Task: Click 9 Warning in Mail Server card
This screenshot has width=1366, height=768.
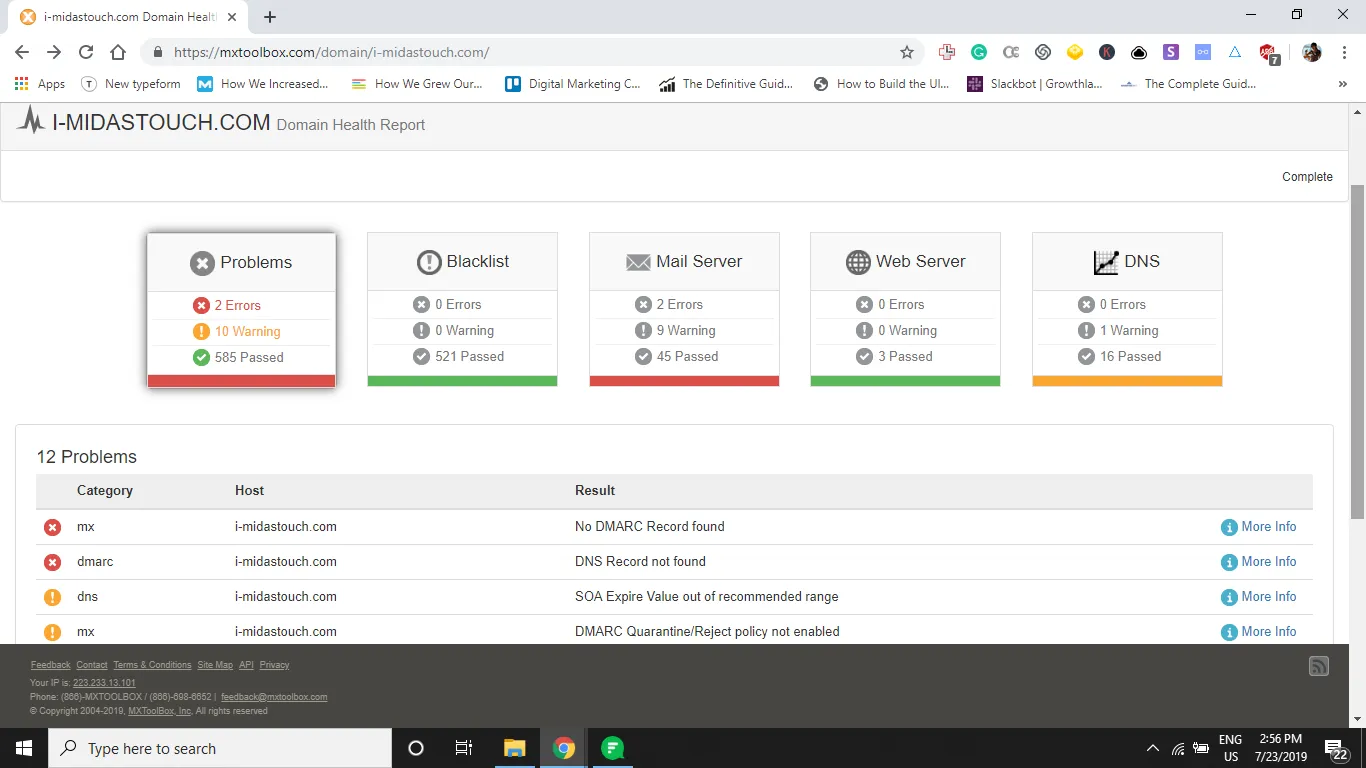Action: [x=675, y=330]
